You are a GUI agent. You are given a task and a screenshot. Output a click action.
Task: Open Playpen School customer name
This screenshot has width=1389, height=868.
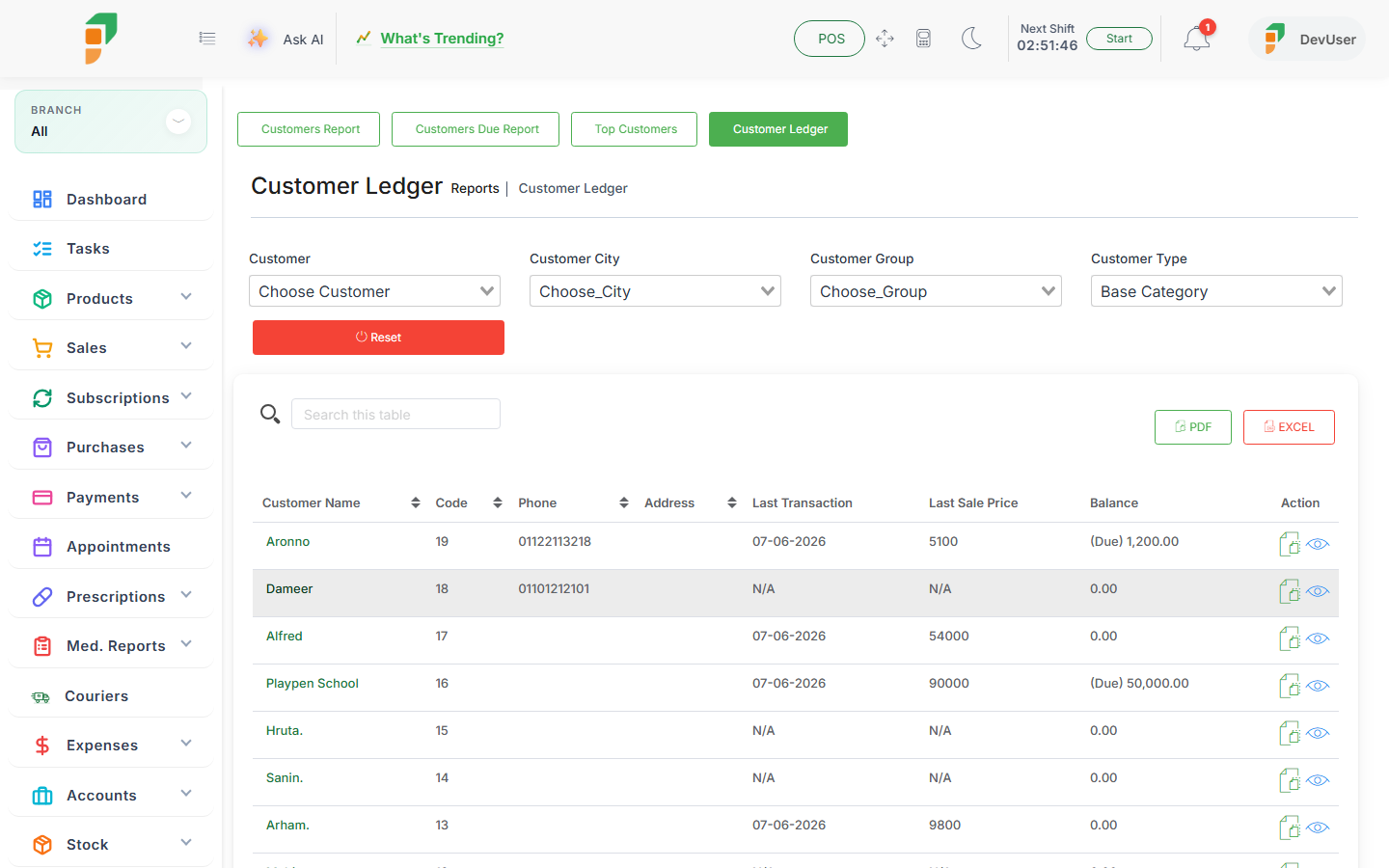pyautogui.click(x=313, y=684)
